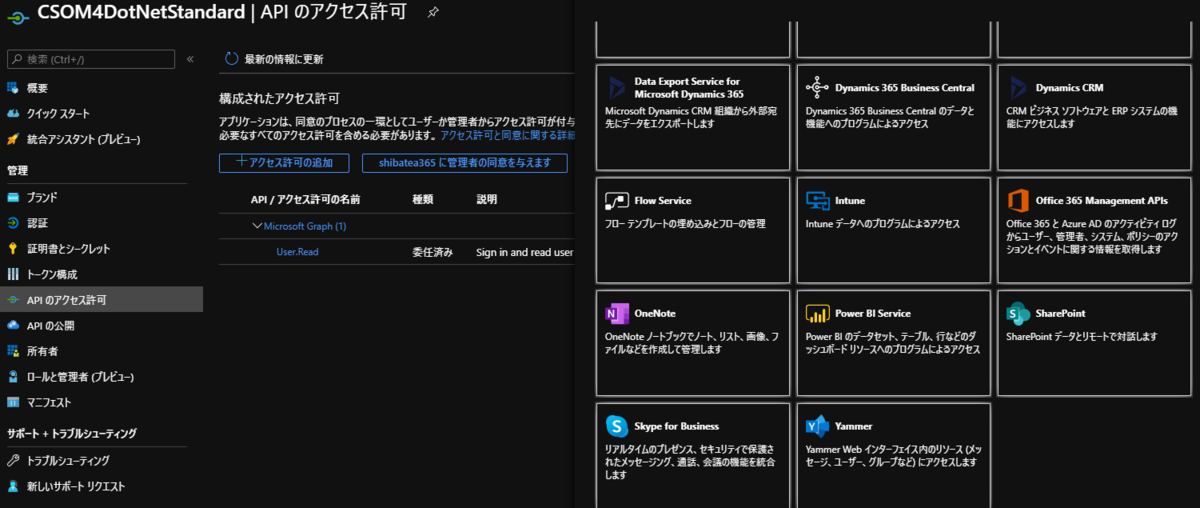Select API のアクセス許可 in the sidebar

(101, 299)
